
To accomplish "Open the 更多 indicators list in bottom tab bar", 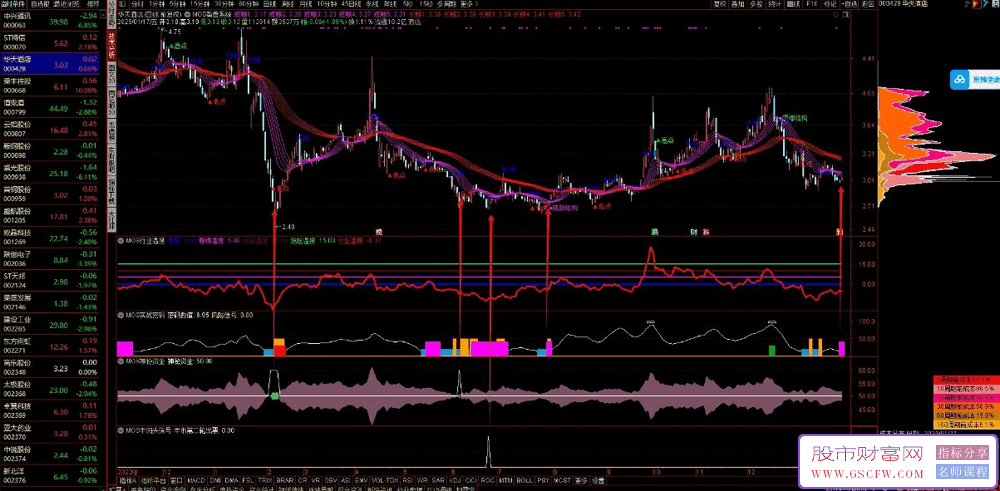I will [581, 480].
